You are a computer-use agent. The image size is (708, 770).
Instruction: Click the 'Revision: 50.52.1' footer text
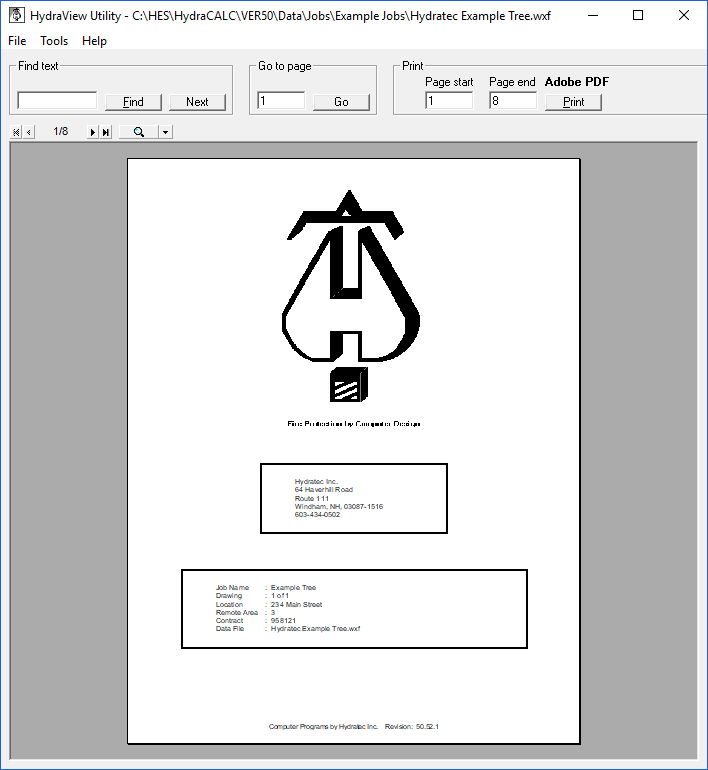point(411,726)
